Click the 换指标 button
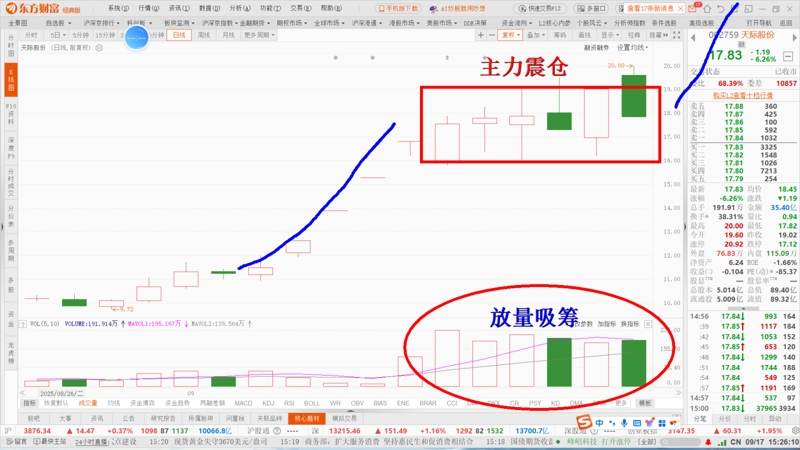The image size is (800, 450). (x=630, y=324)
